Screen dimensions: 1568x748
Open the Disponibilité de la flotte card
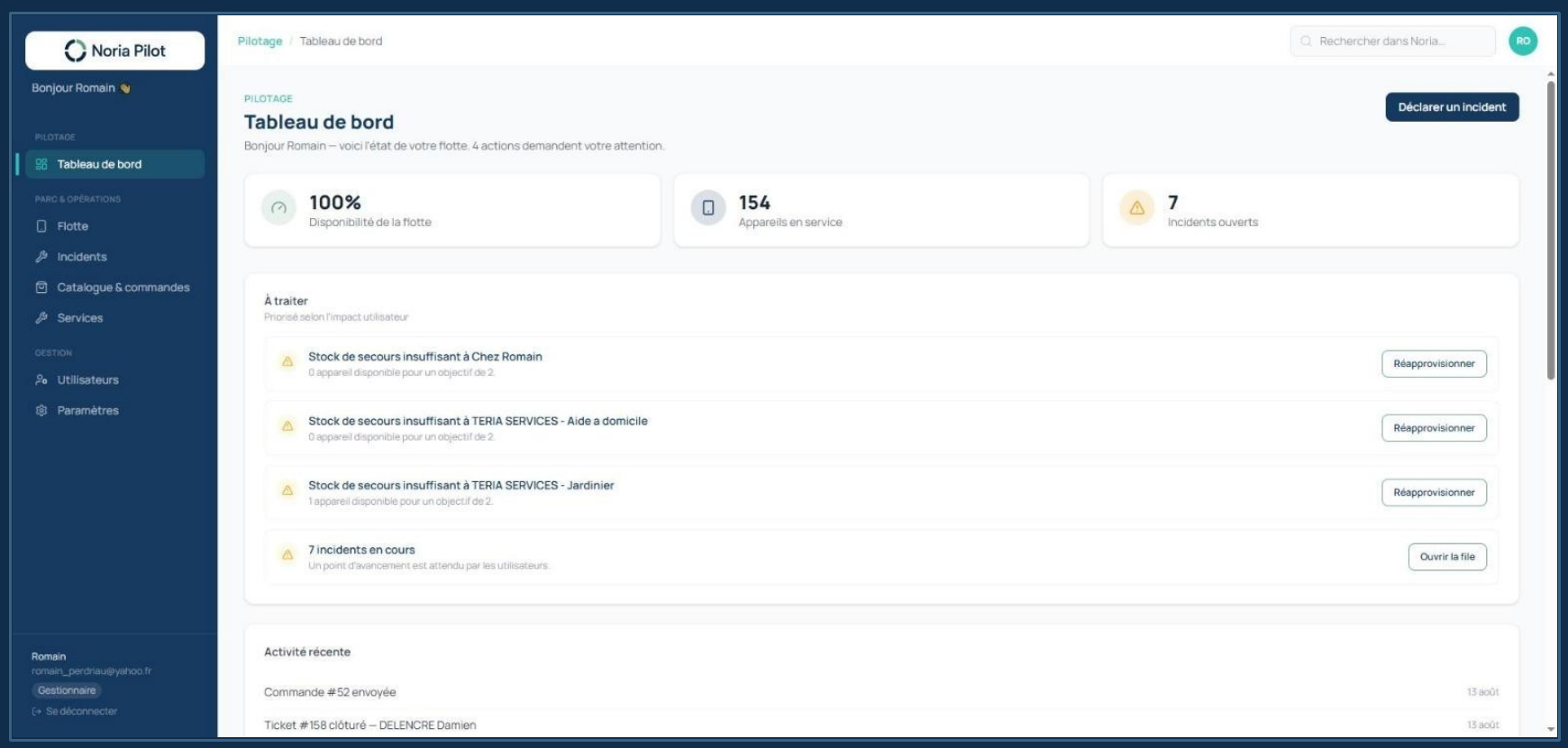point(452,211)
